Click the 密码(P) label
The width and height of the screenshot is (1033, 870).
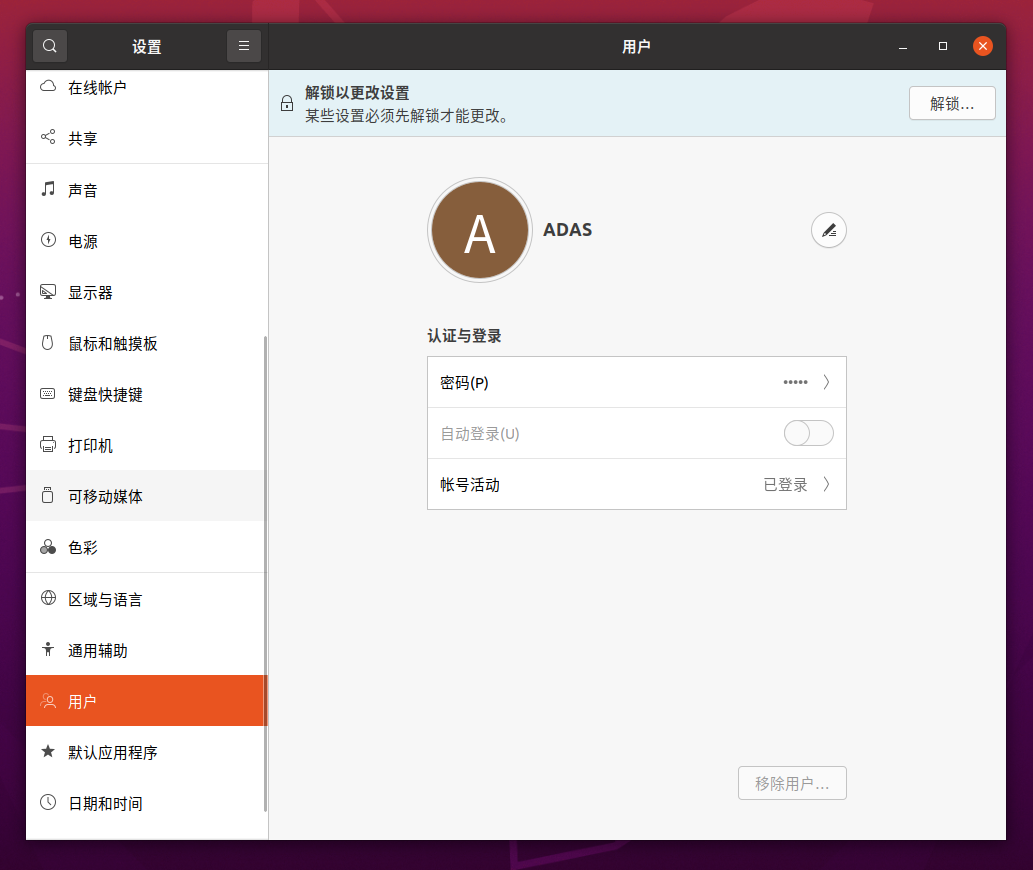464,383
